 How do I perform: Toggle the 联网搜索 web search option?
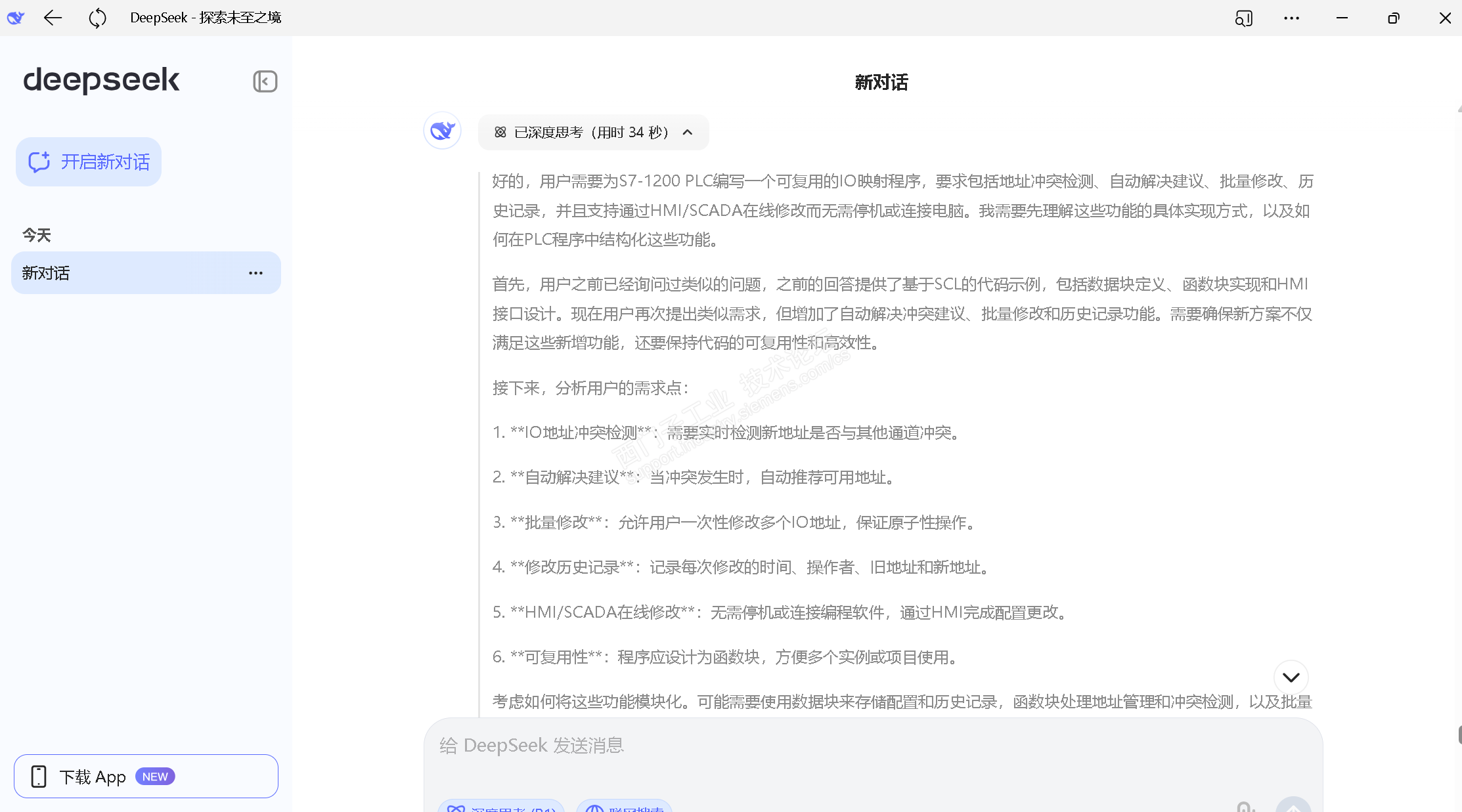624,807
